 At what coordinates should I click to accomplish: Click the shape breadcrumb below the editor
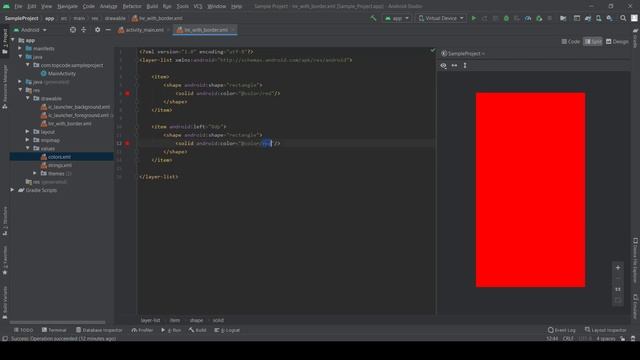pyautogui.click(x=196, y=320)
